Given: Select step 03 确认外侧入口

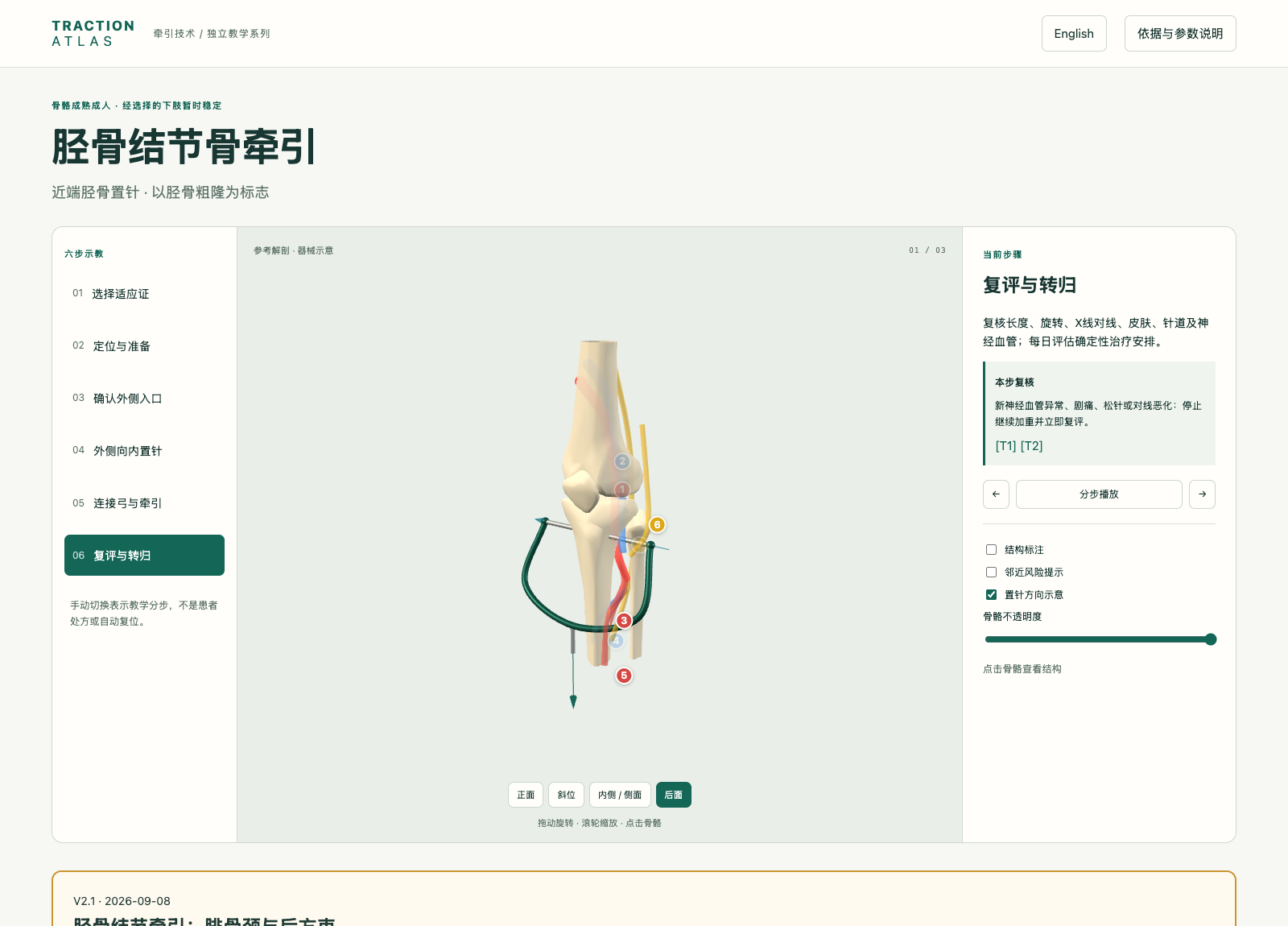Looking at the screenshot, I should point(144,399).
